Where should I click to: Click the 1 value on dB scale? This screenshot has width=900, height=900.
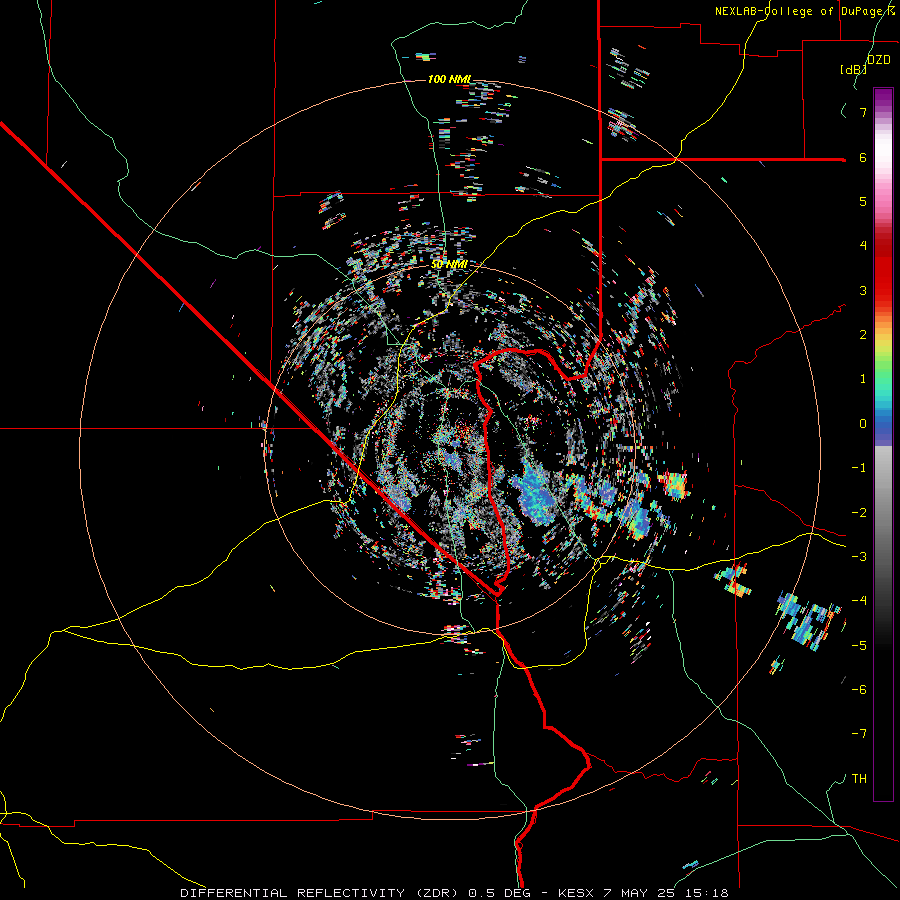coord(863,379)
